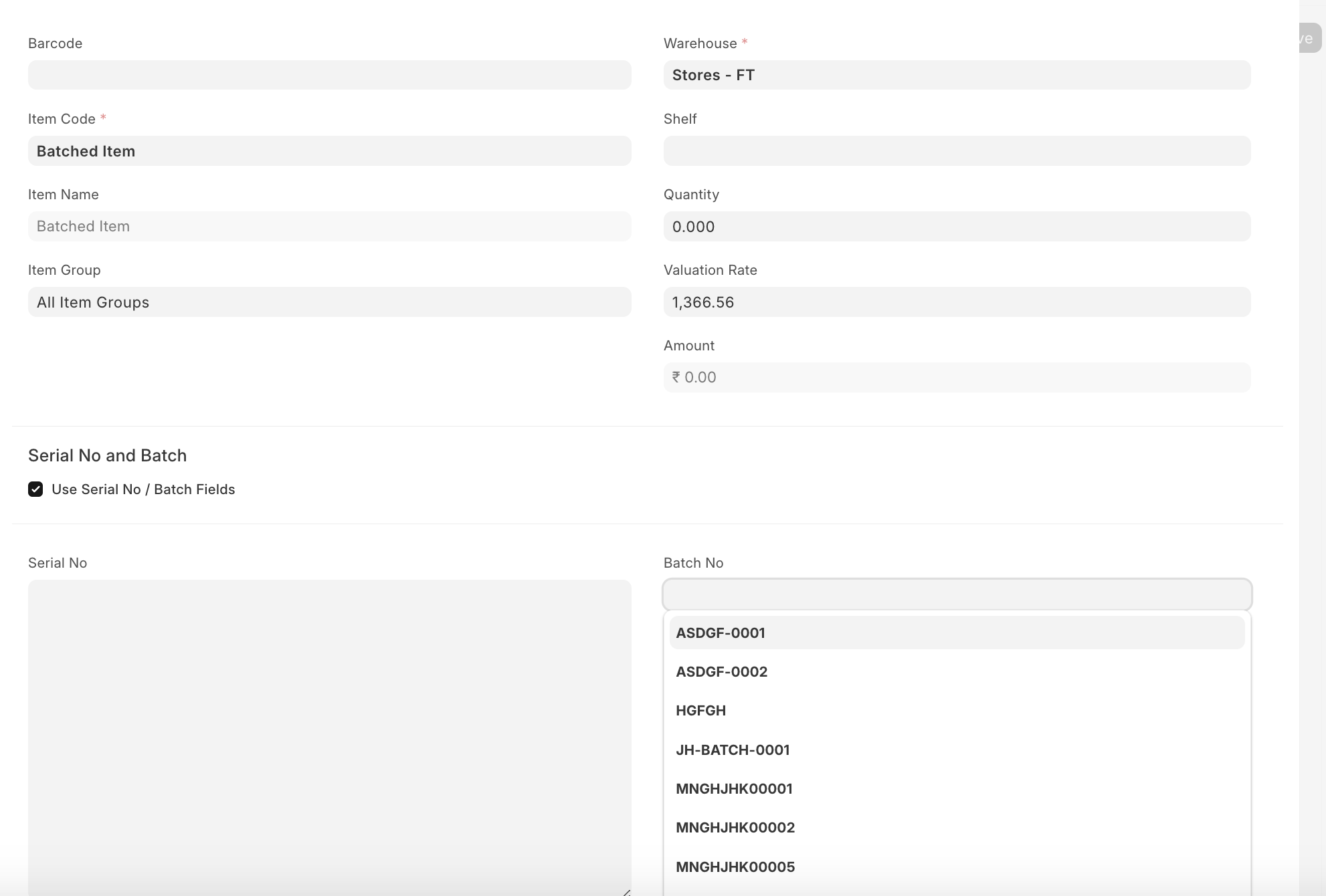Focus the Shelf input field
This screenshot has height=896, width=1326.
pos(956,150)
